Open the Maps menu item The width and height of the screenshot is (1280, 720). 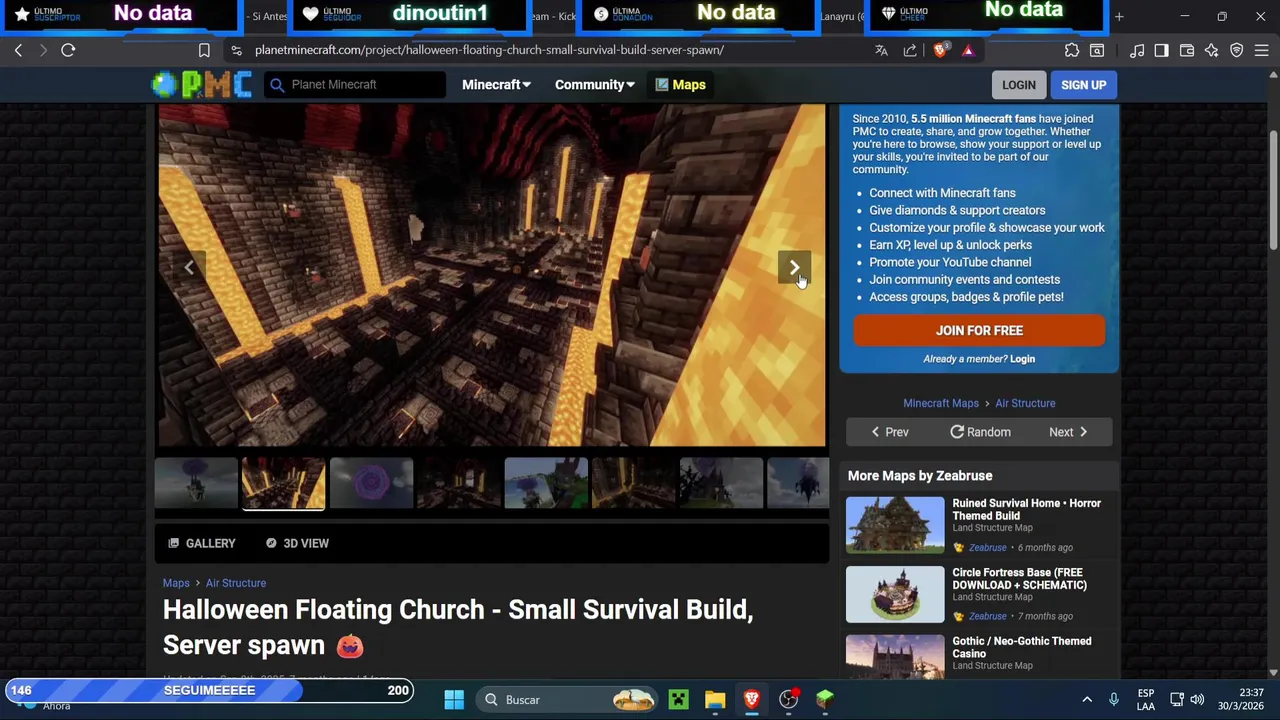point(680,85)
